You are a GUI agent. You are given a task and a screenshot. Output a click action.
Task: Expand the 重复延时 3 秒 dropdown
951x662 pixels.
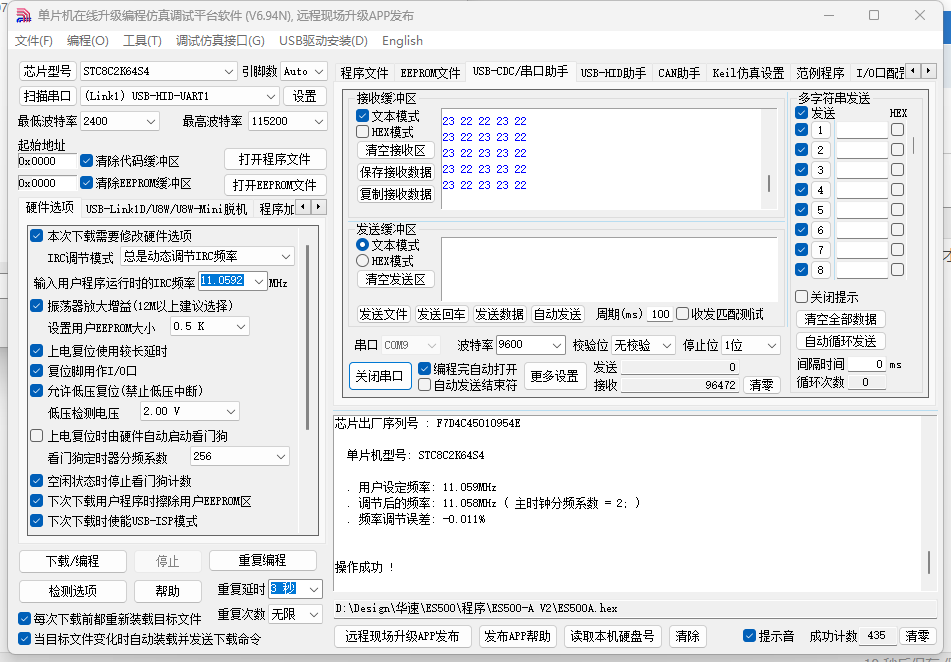tap(314, 589)
